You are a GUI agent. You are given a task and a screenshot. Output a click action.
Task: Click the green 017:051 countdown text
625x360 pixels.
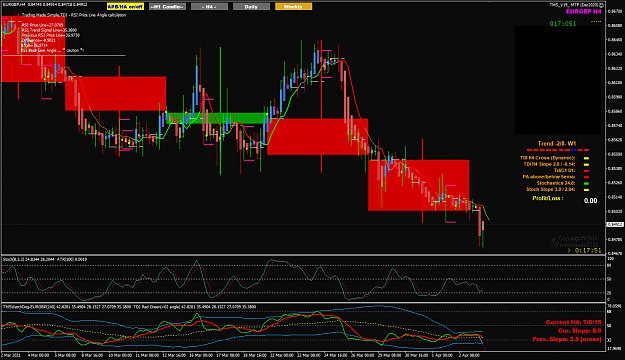pyautogui.click(x=563, y=24)
